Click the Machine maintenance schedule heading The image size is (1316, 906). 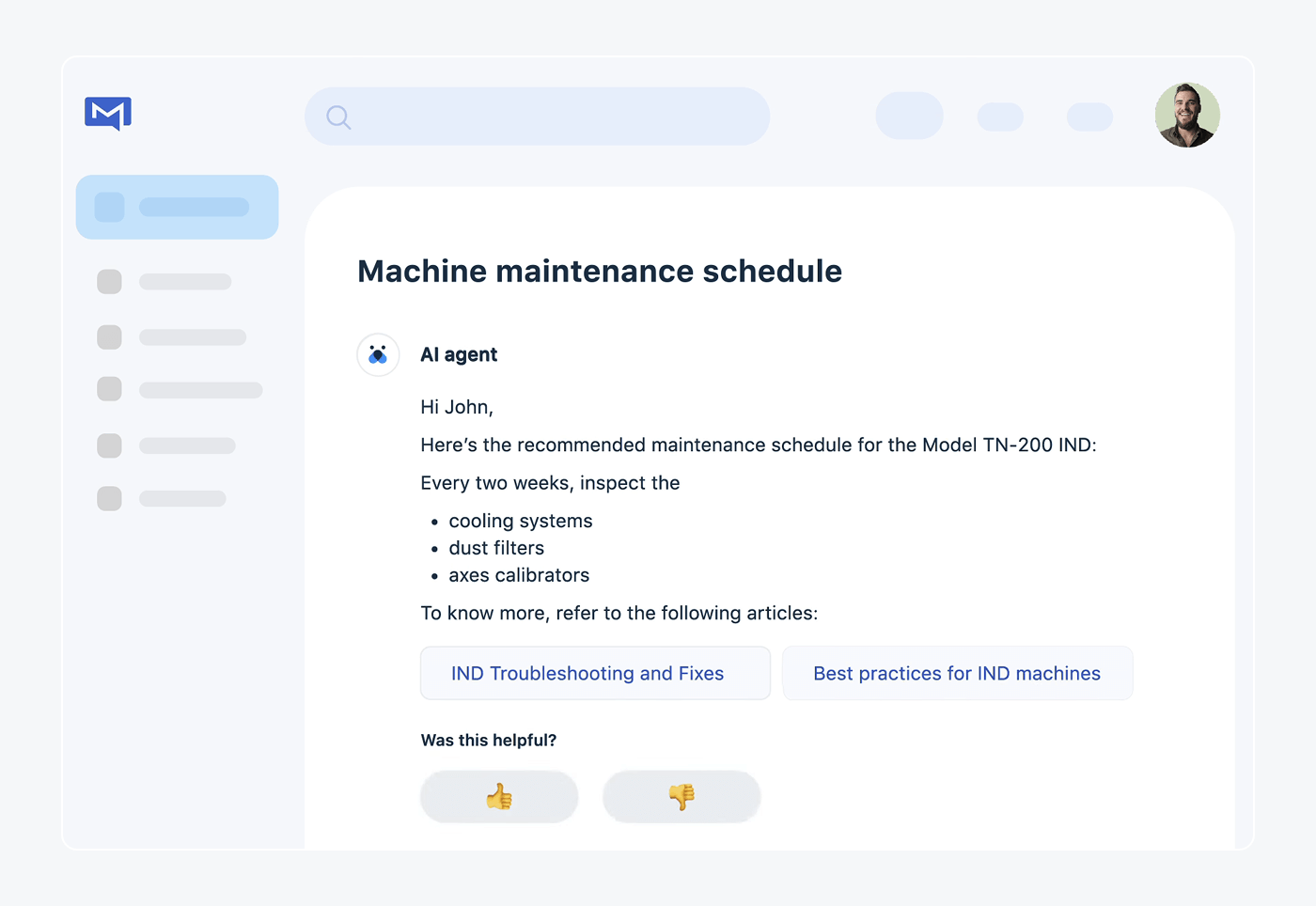(600, 272)
